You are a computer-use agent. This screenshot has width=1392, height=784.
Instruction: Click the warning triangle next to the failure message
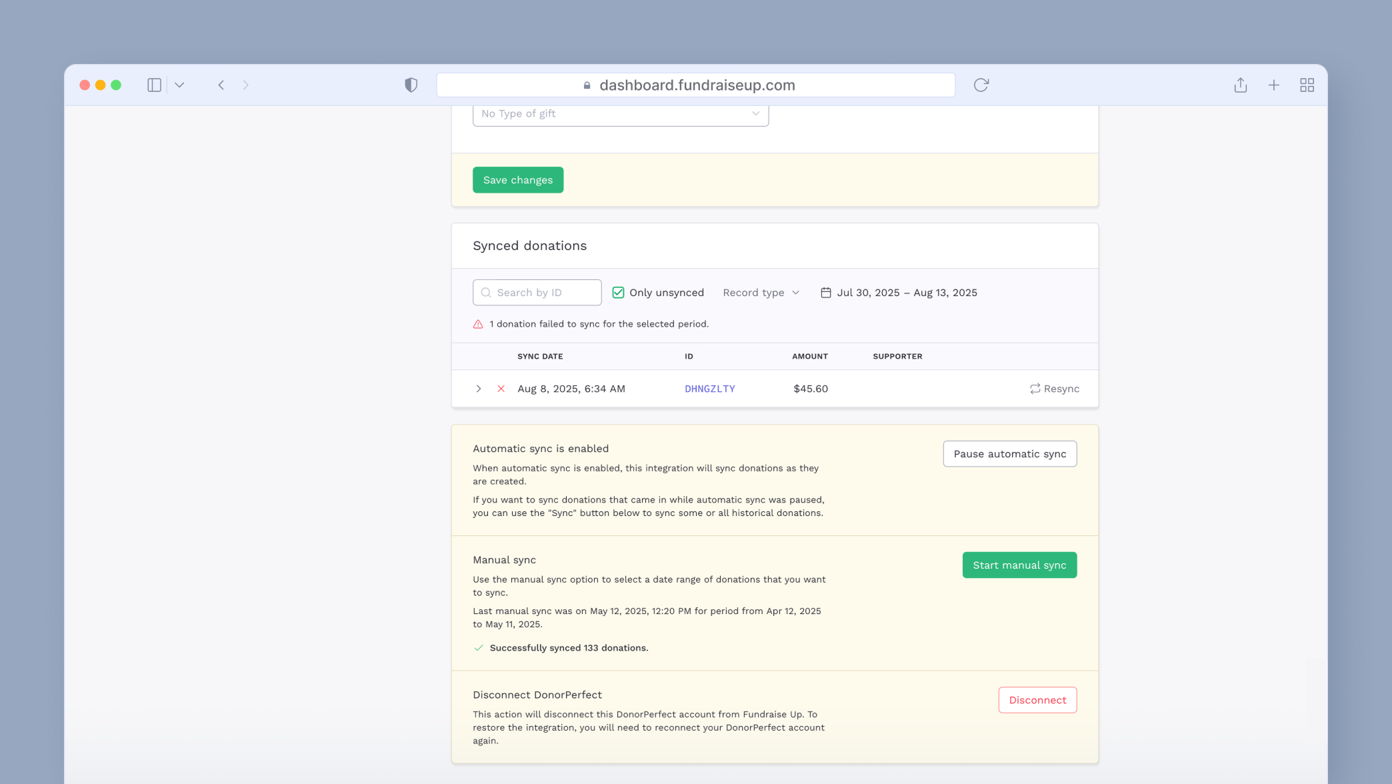coord(477,324)
